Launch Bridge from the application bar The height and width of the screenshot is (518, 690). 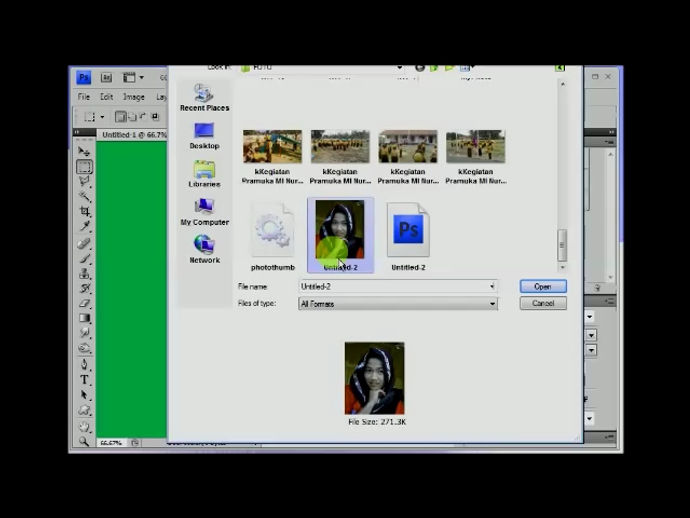point(106,78)
